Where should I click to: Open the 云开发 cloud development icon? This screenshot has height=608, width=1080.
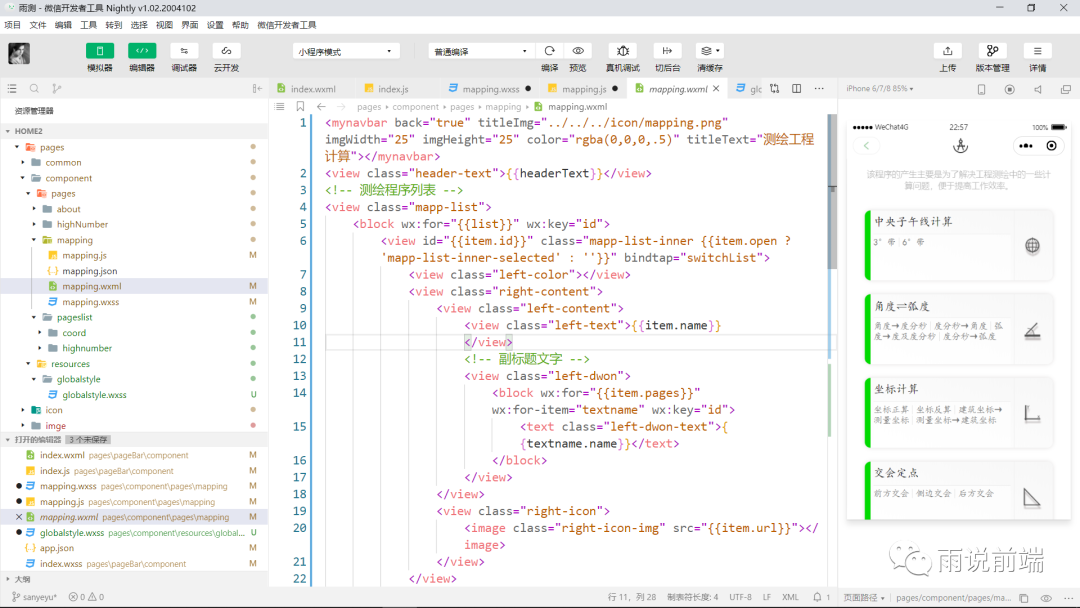[x=226, y=51]
